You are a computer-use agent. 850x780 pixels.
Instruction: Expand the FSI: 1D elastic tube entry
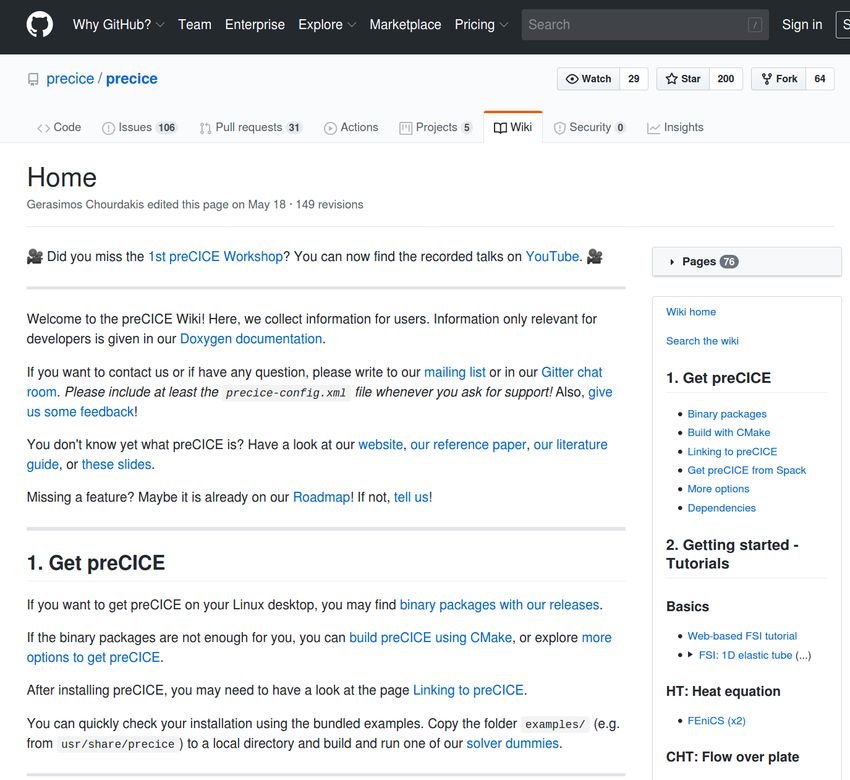690,655
